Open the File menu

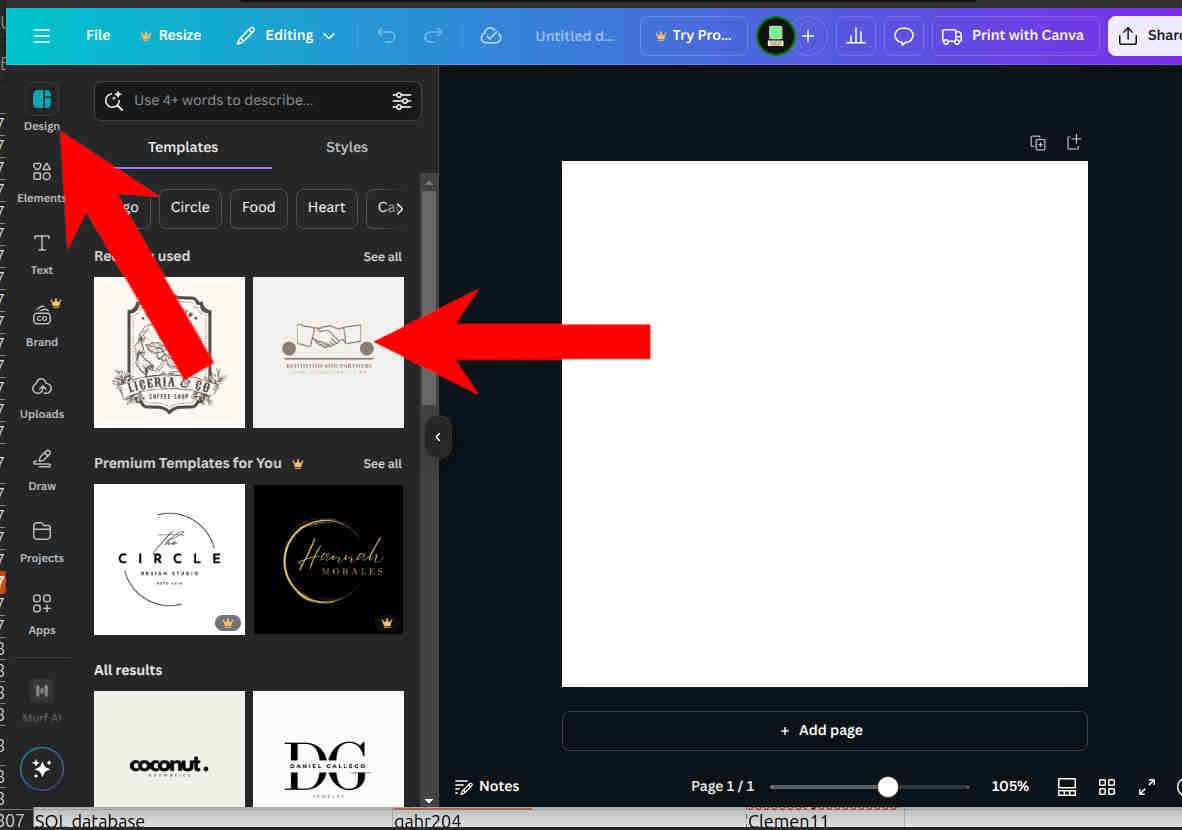tap(97, 35)
